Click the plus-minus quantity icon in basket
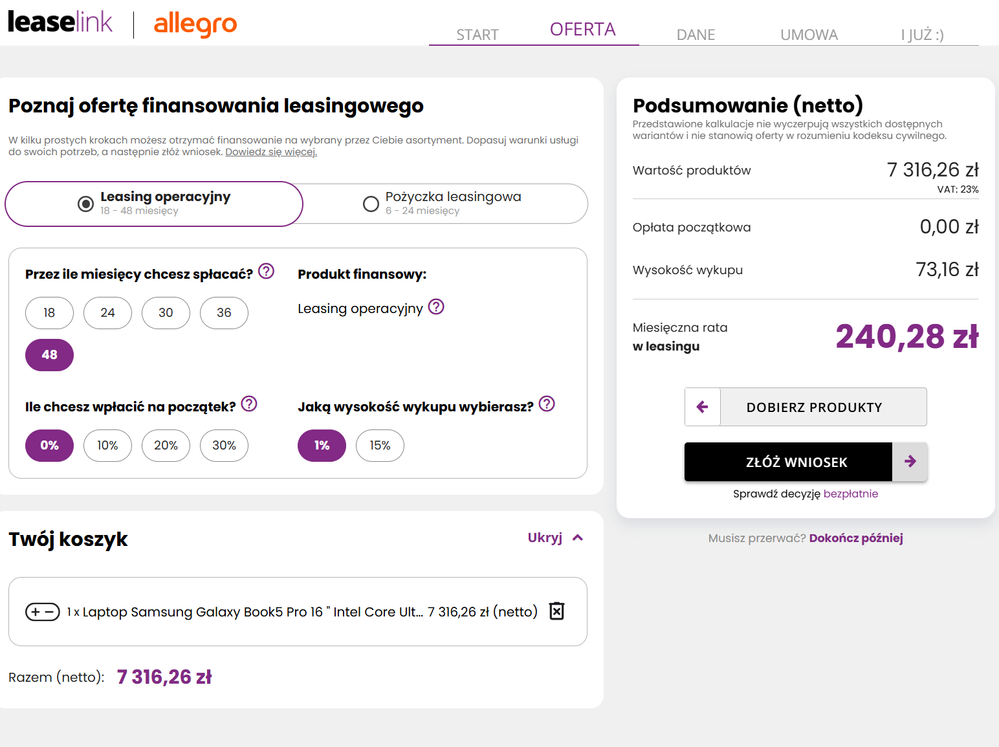 [x=43, y=612]
